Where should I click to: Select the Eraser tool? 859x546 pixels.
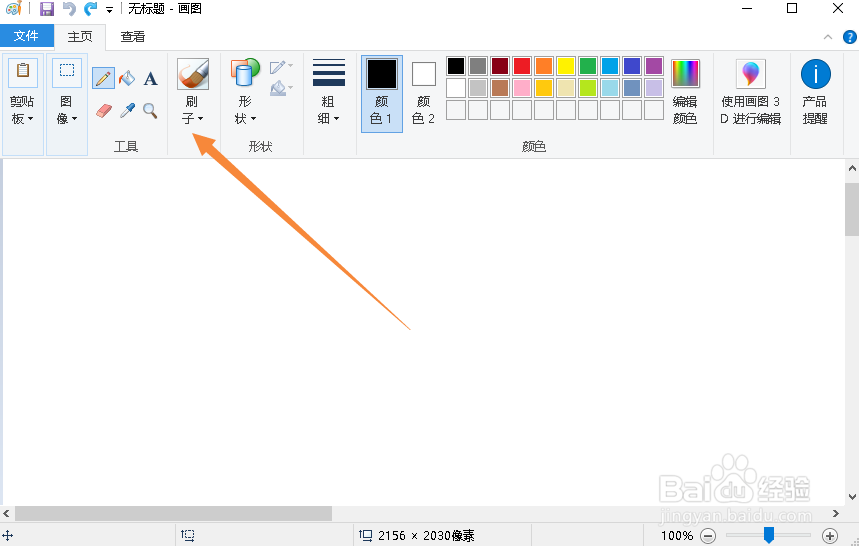tap(104, 111)
